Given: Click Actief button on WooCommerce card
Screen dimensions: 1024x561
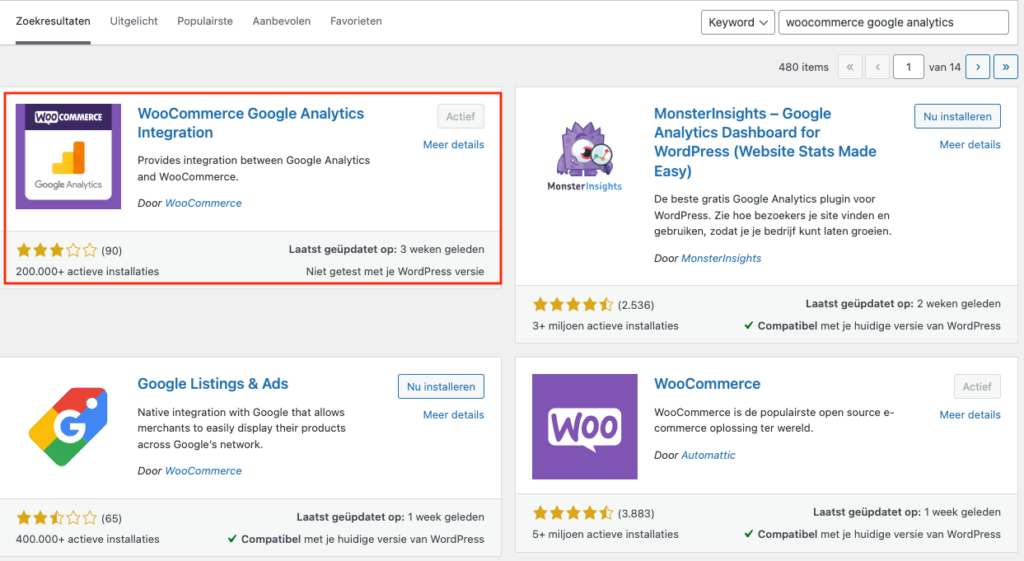Looking at the screenshot, I should tap(977, 387).
